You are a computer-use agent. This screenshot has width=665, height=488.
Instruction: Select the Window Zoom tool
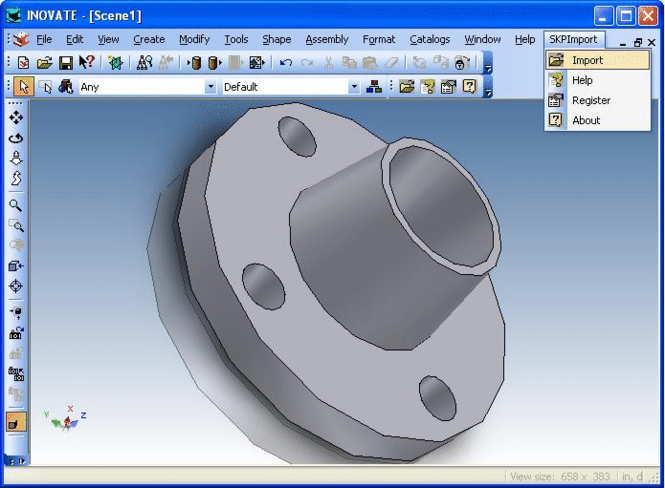16,226
